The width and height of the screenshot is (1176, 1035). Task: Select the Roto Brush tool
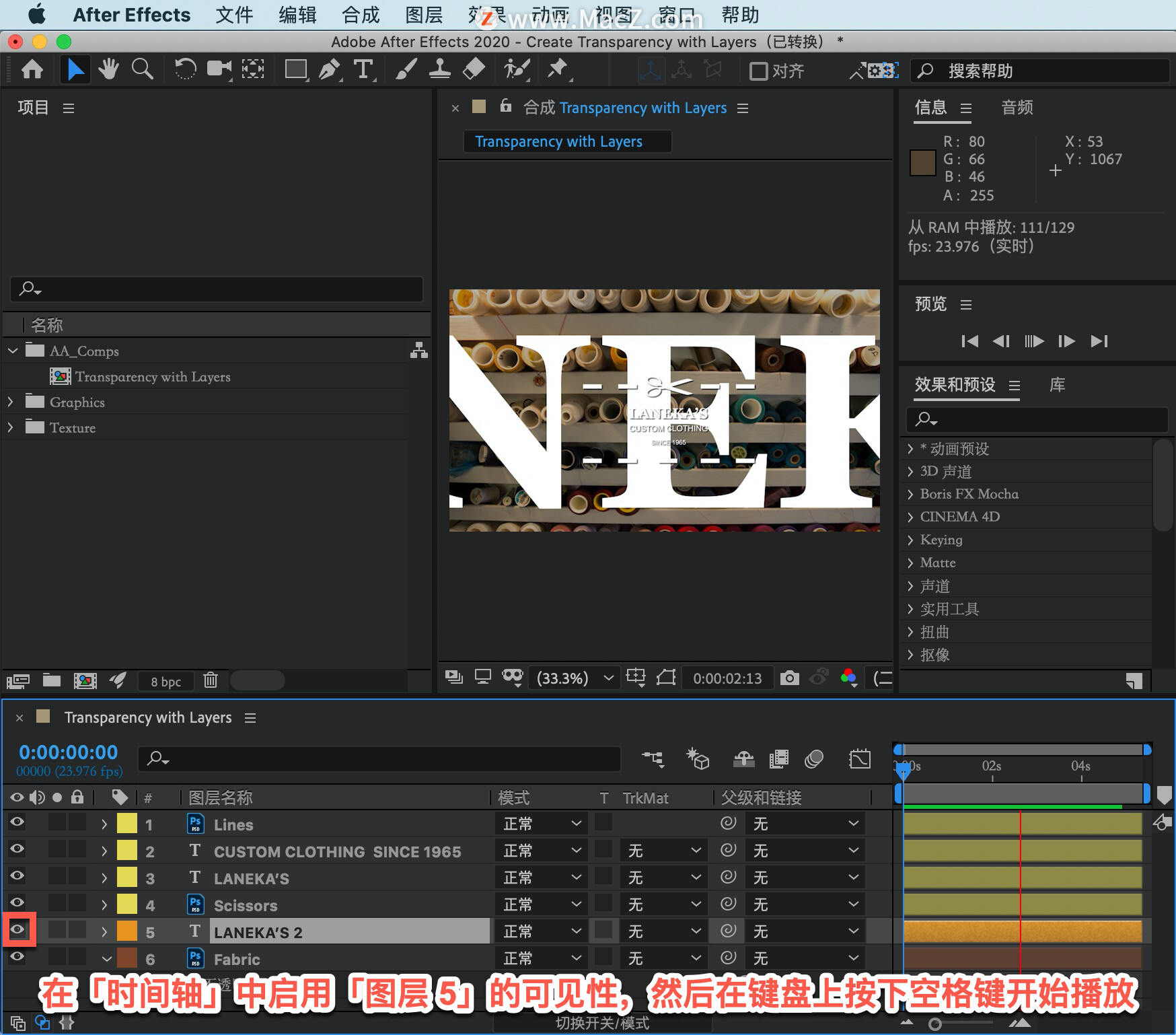tap(517, 69)
